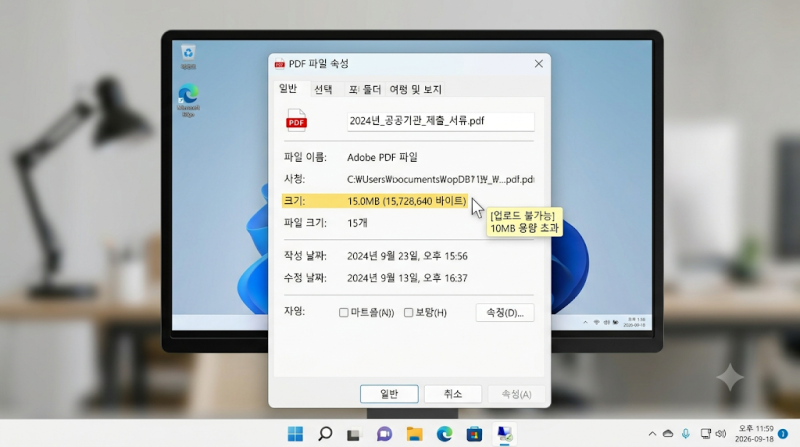Screen dimensions: 800x447
Task: Switch to the 여령 및 보지 tab
Action: (x=415, y=89)
